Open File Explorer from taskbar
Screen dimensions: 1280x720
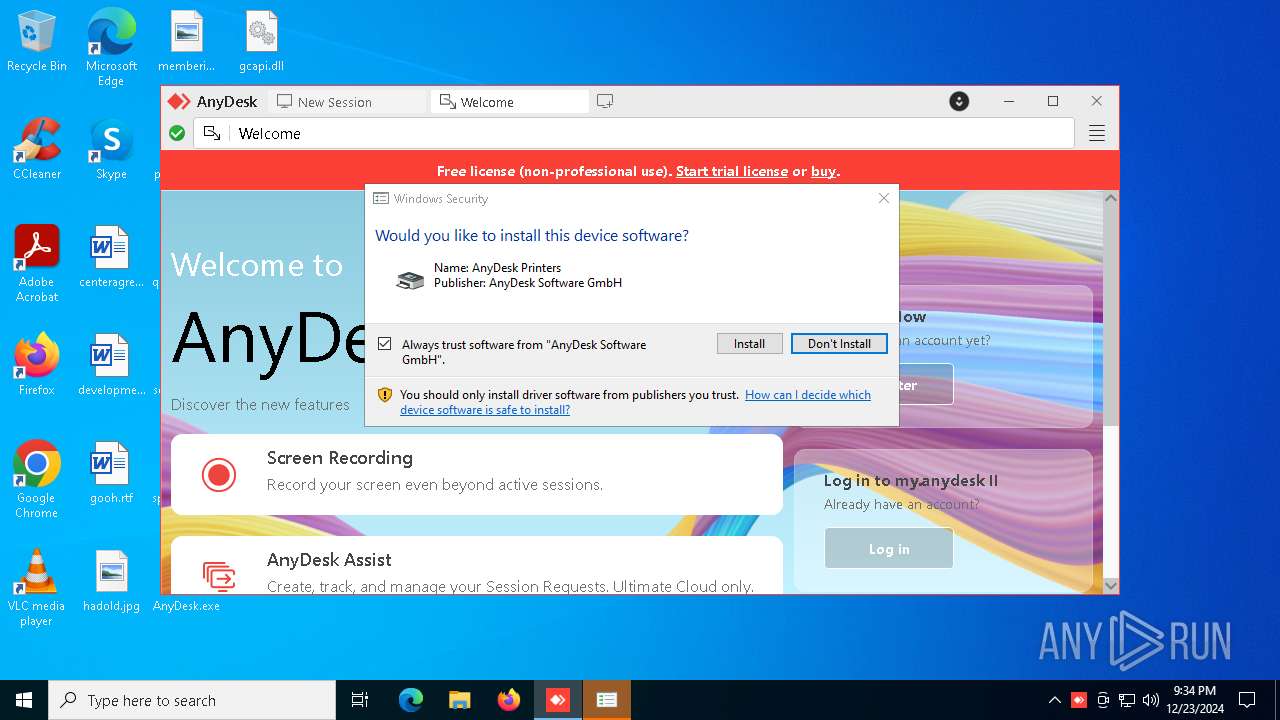[x=459, y=700]
